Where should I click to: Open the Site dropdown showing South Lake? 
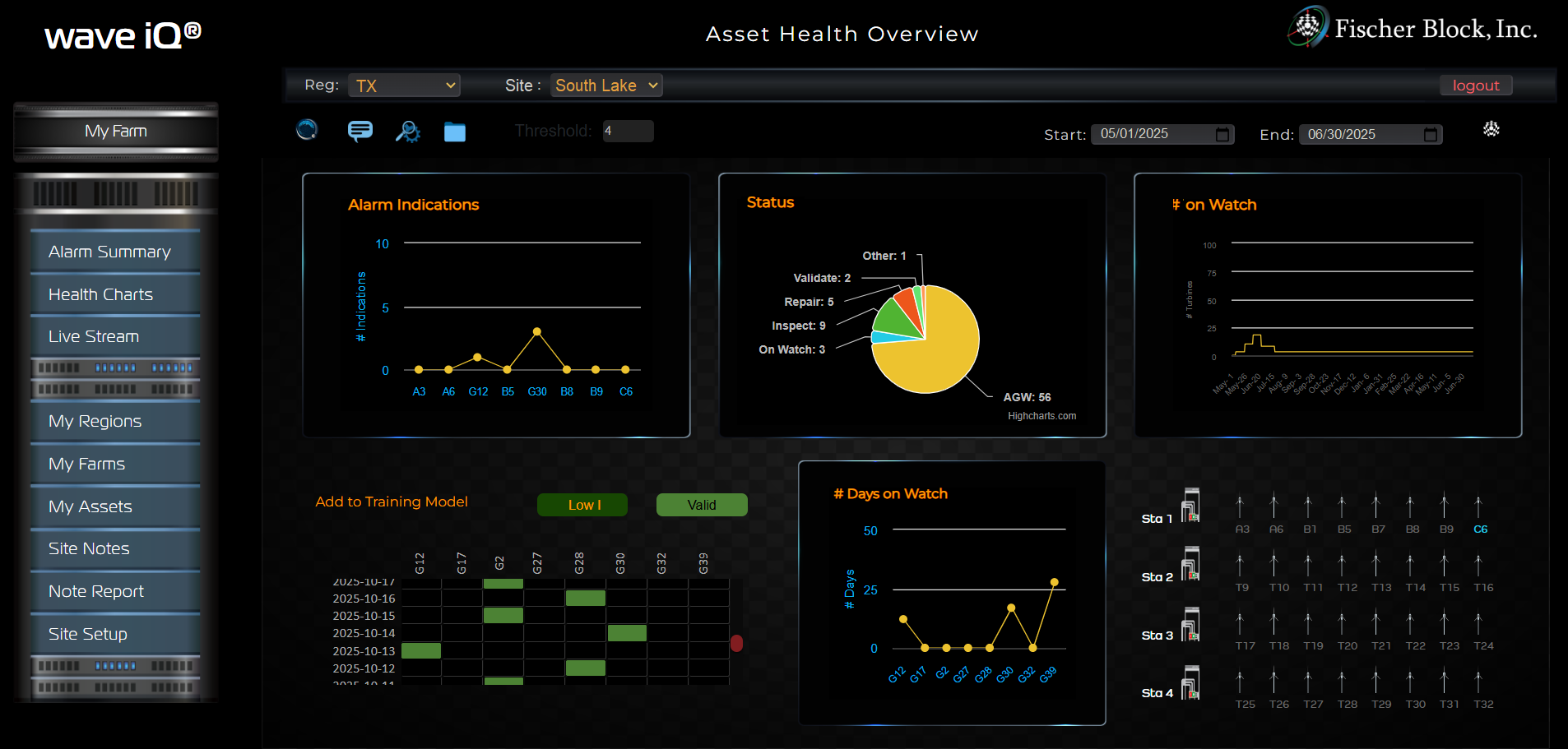606,86
